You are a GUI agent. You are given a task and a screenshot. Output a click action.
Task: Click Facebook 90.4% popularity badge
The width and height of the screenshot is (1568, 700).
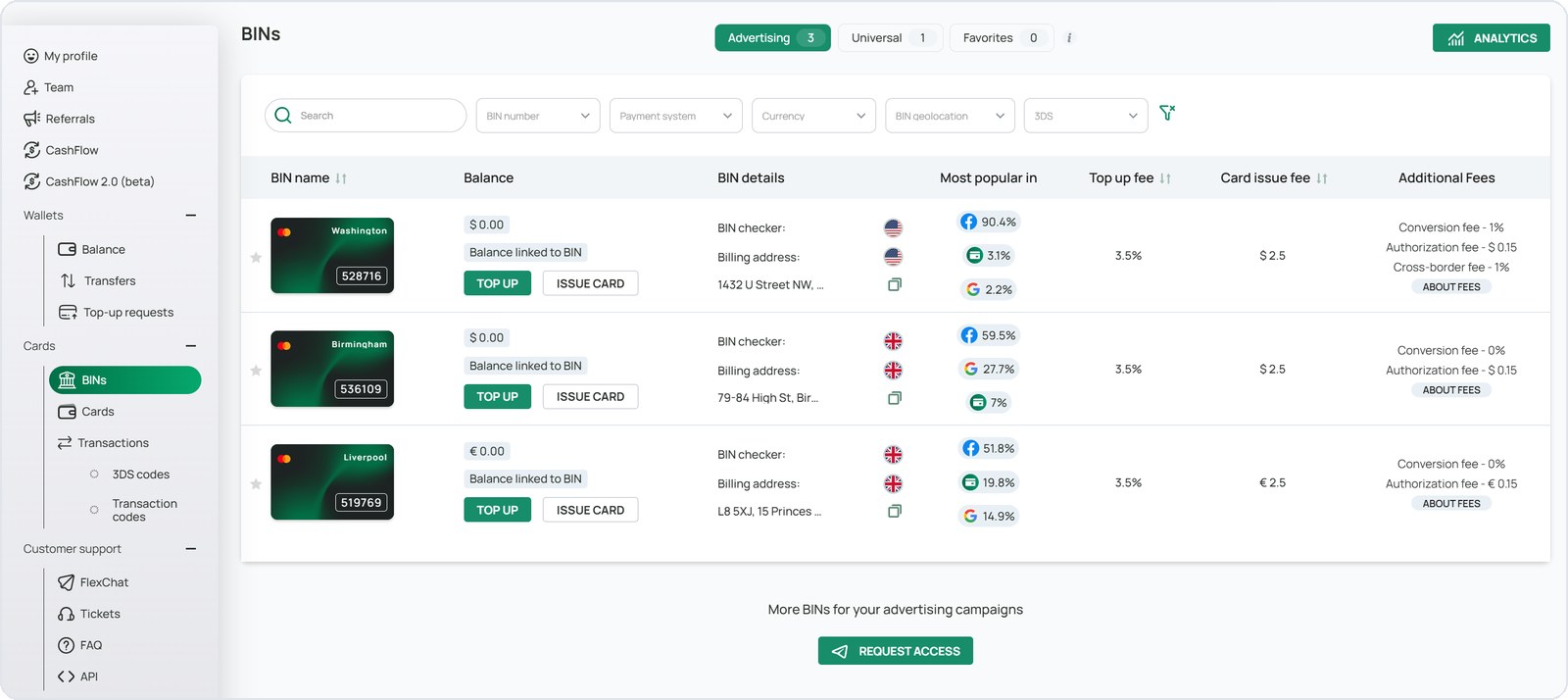[989, 222]
